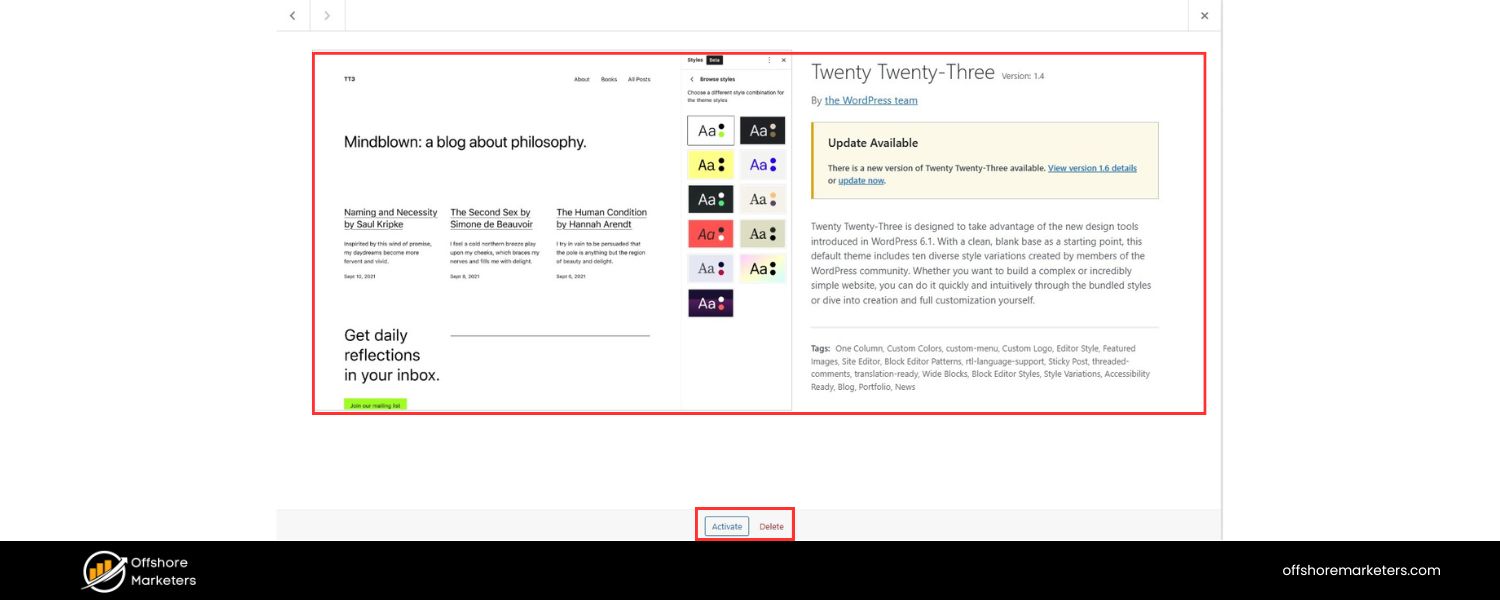
Task: Activate the Twenty Twenty-Three theme
Action: coord(725,525)
